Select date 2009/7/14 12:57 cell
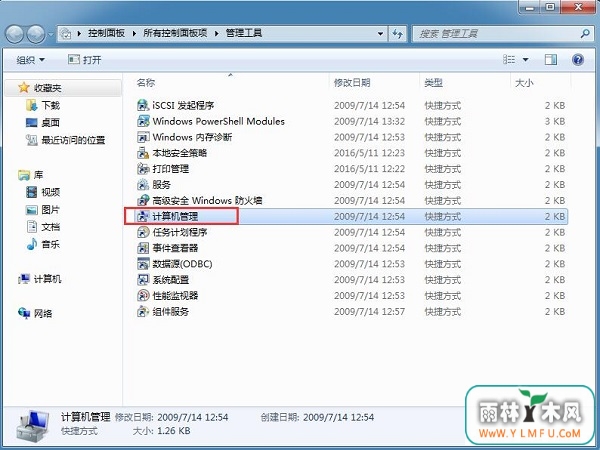The image size is (600, 450). 369,311
